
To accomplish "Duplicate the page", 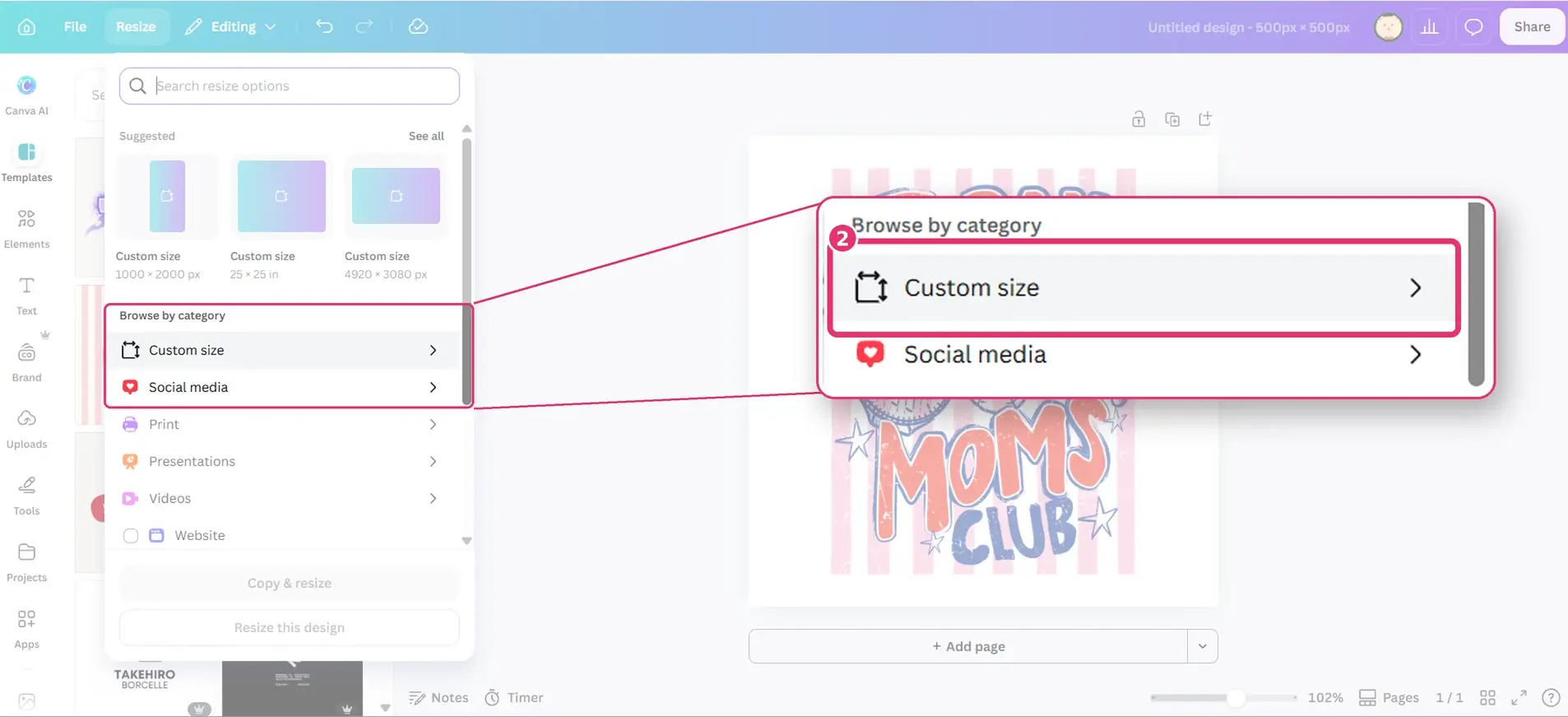I will tap(1172, 119).
